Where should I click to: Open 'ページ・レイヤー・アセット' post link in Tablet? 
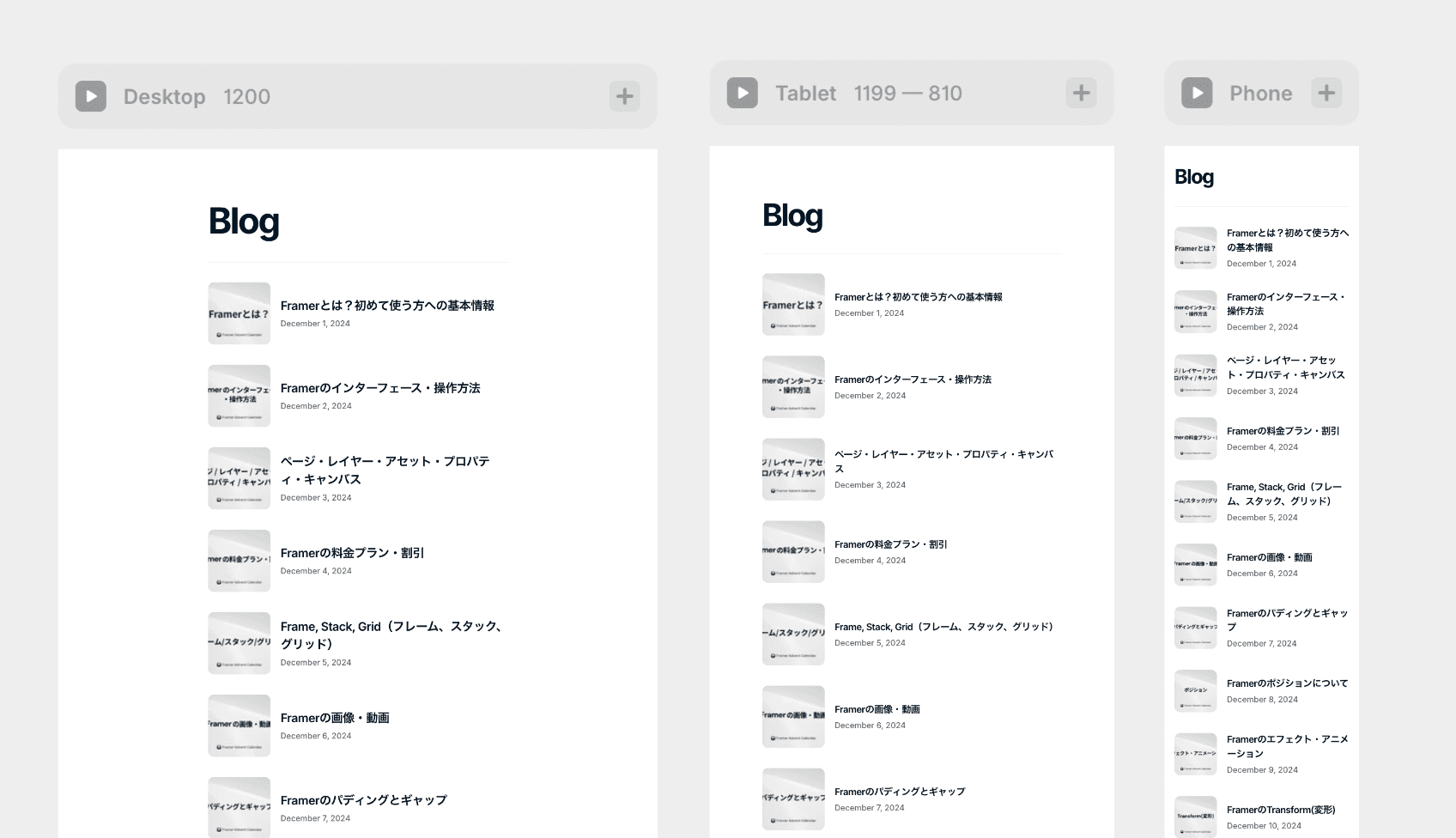pos(944,461)
